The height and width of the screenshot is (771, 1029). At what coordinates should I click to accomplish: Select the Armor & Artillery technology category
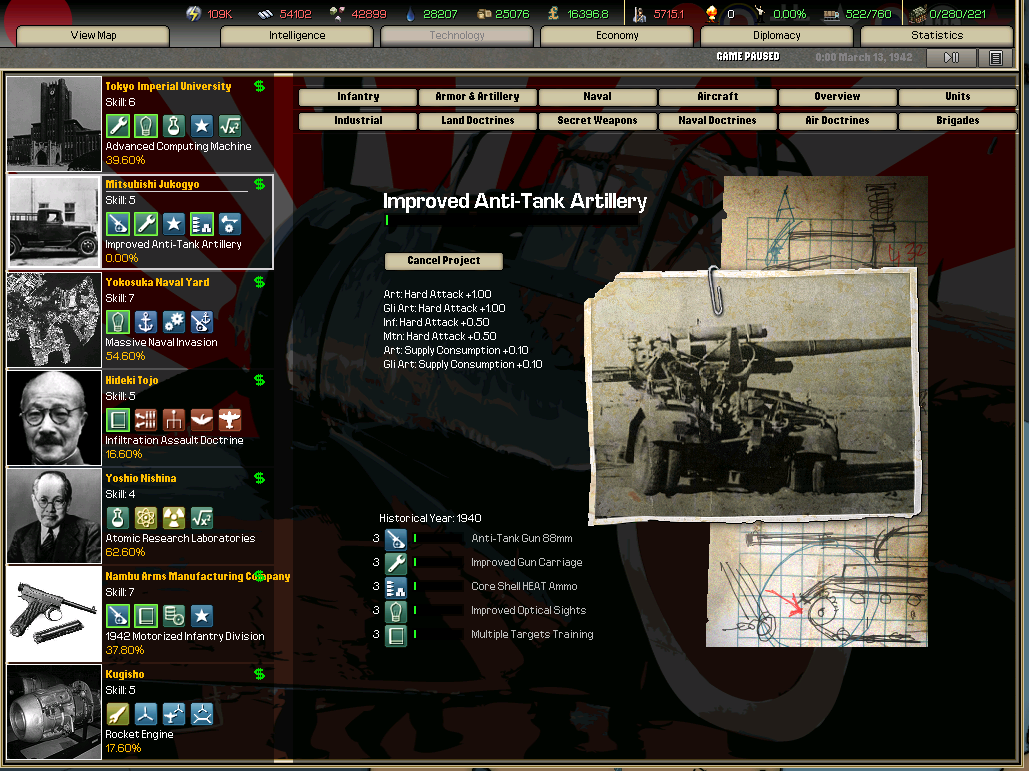(477, 97)
